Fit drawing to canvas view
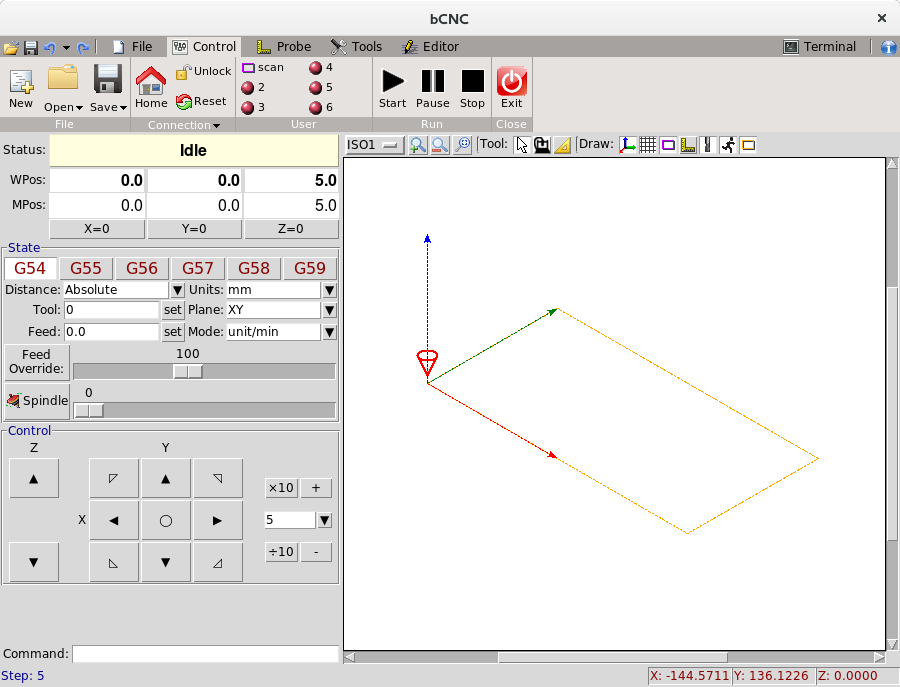This screenshot has height=687, width=900. coord(462,145)
